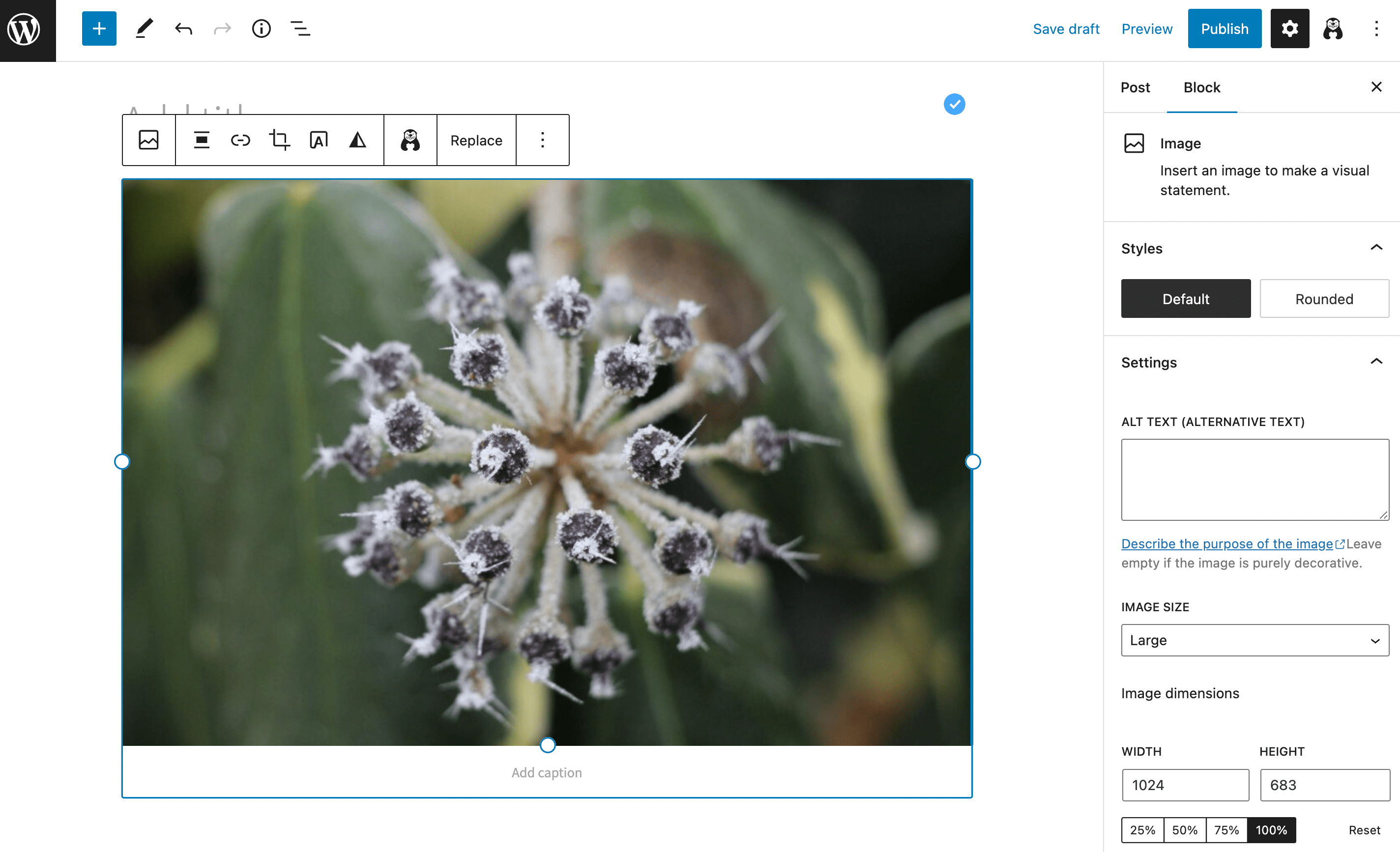Publish the post
This screenshot has height=852, width=1400.
click(1225, 28)
